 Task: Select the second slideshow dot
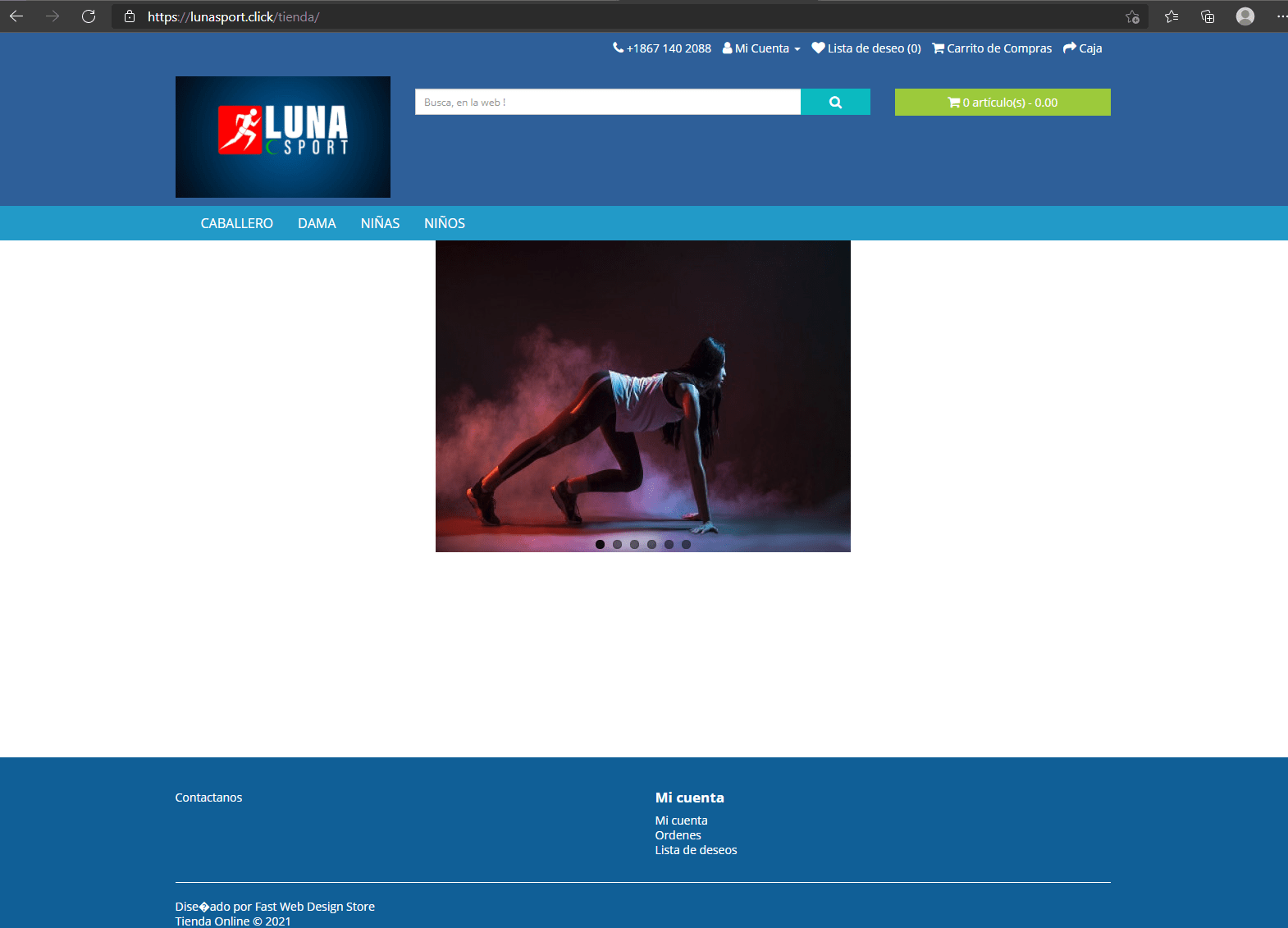[x=618, y=544]
